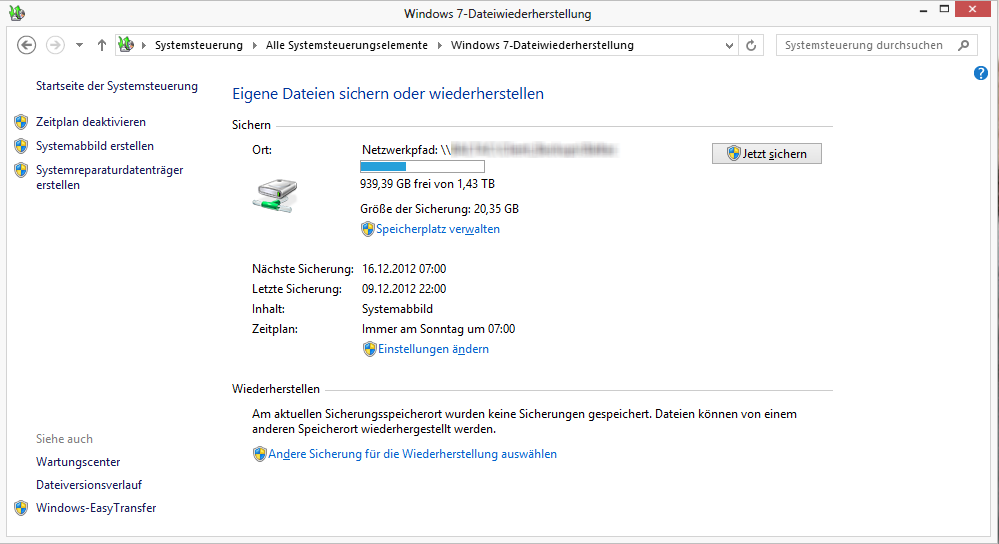Open Windows-EasyTransfer

pos(96,508)
